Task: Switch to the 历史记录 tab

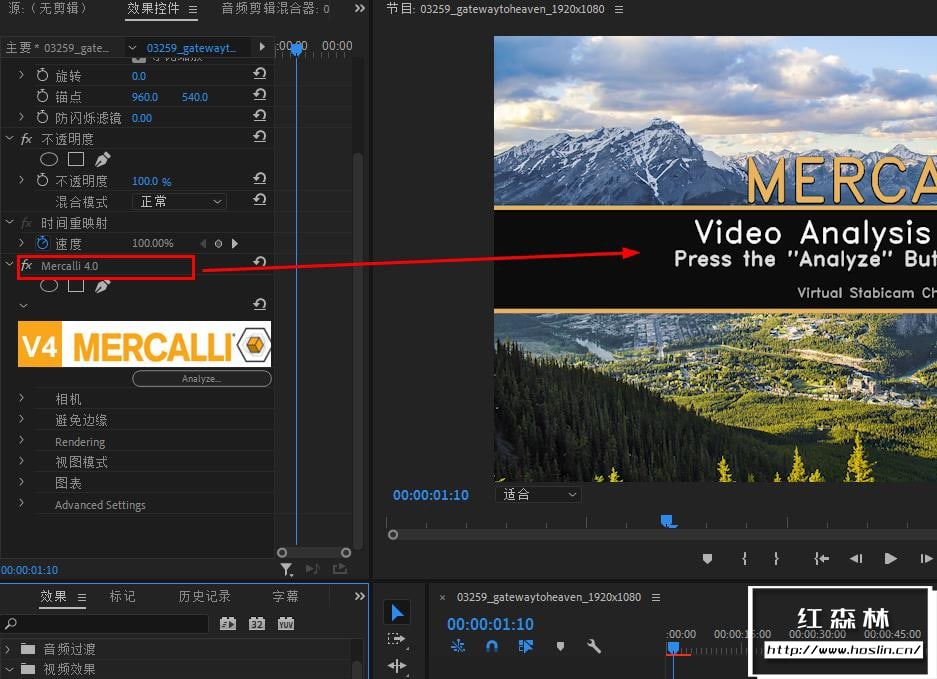Action: tap(204, 596)
